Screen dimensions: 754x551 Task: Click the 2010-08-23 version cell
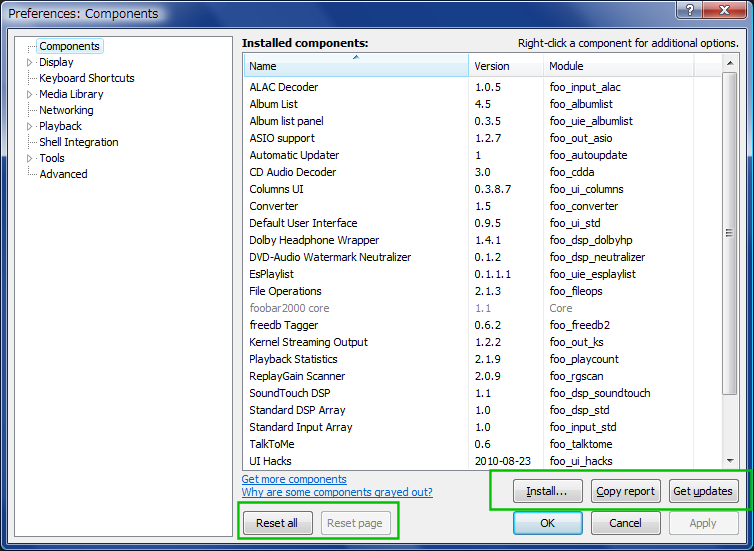click(503, 461)
